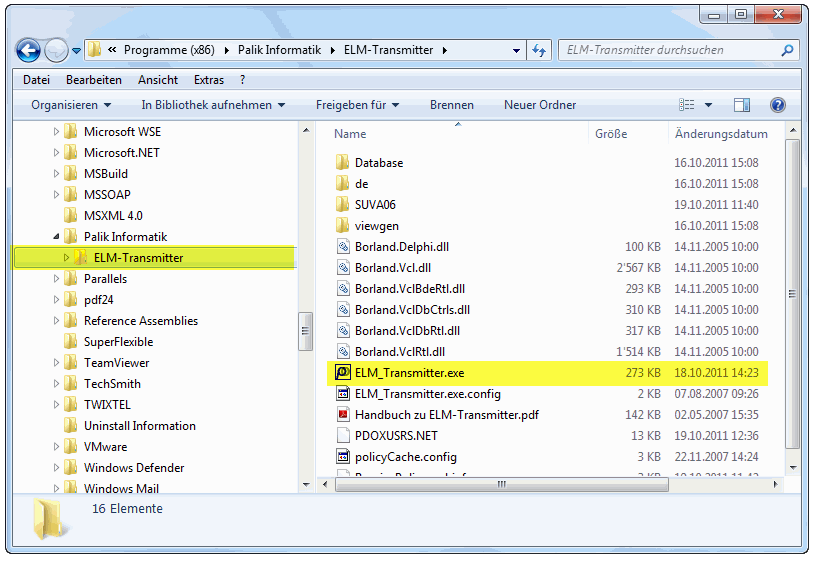The image size is (814, 562).
Task: Open the Extras menu
Action: [x=209, y=80]
